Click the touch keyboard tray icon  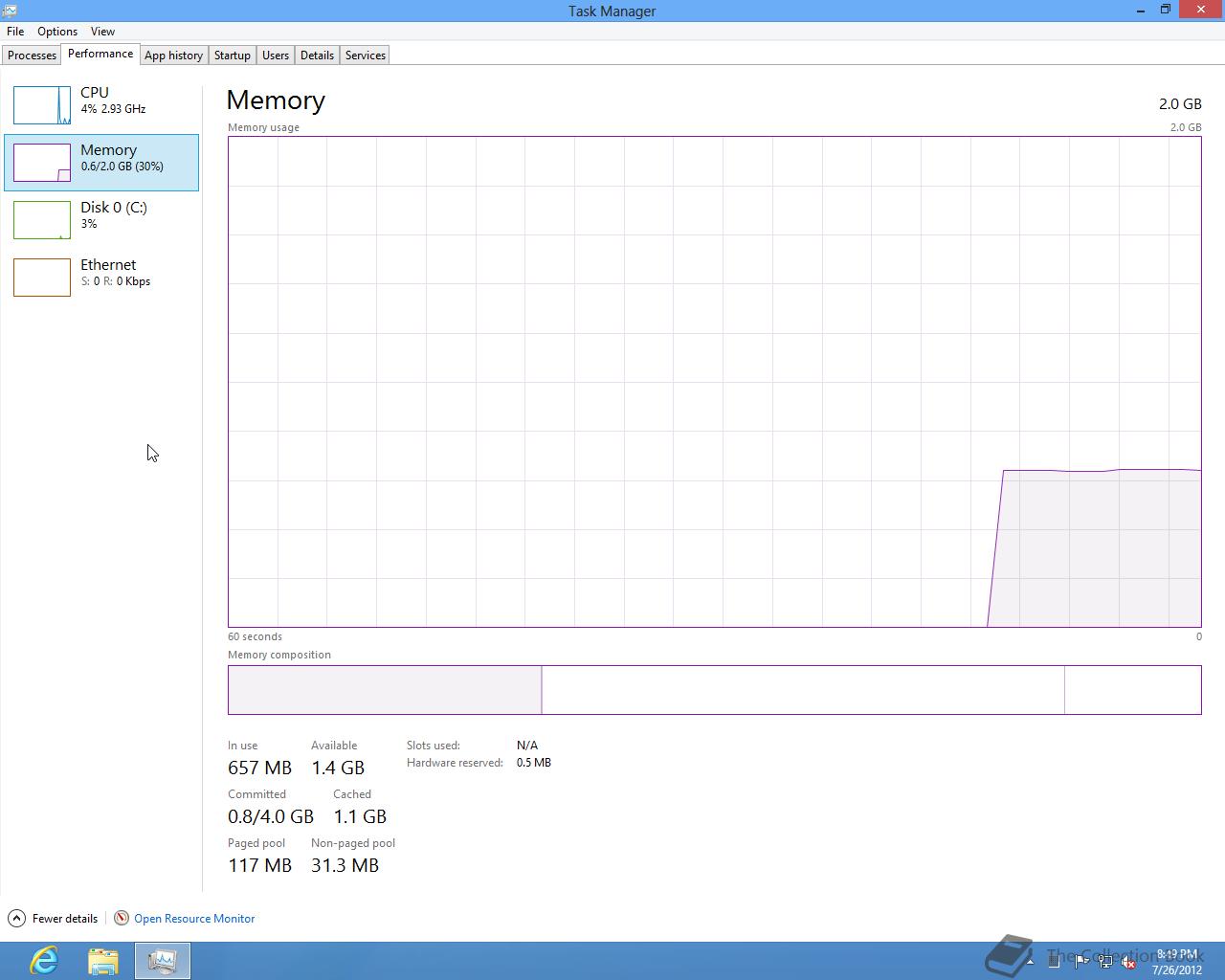[1054, 962]
